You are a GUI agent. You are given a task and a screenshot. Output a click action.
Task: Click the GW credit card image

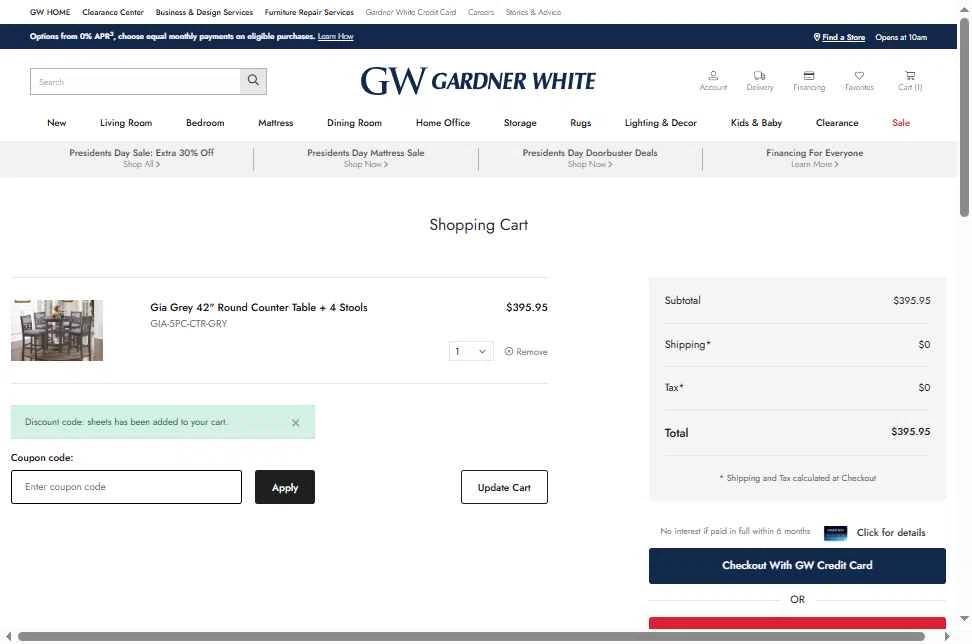[x=835, y=533]
